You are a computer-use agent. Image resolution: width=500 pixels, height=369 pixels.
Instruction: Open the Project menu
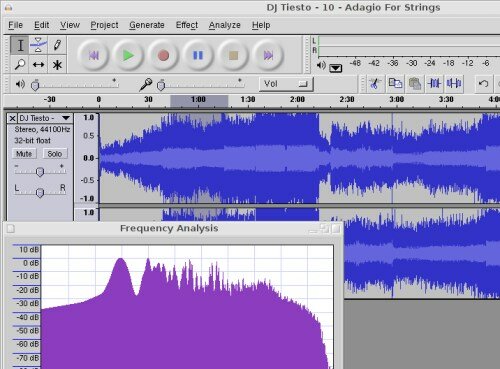pos(104,25)
